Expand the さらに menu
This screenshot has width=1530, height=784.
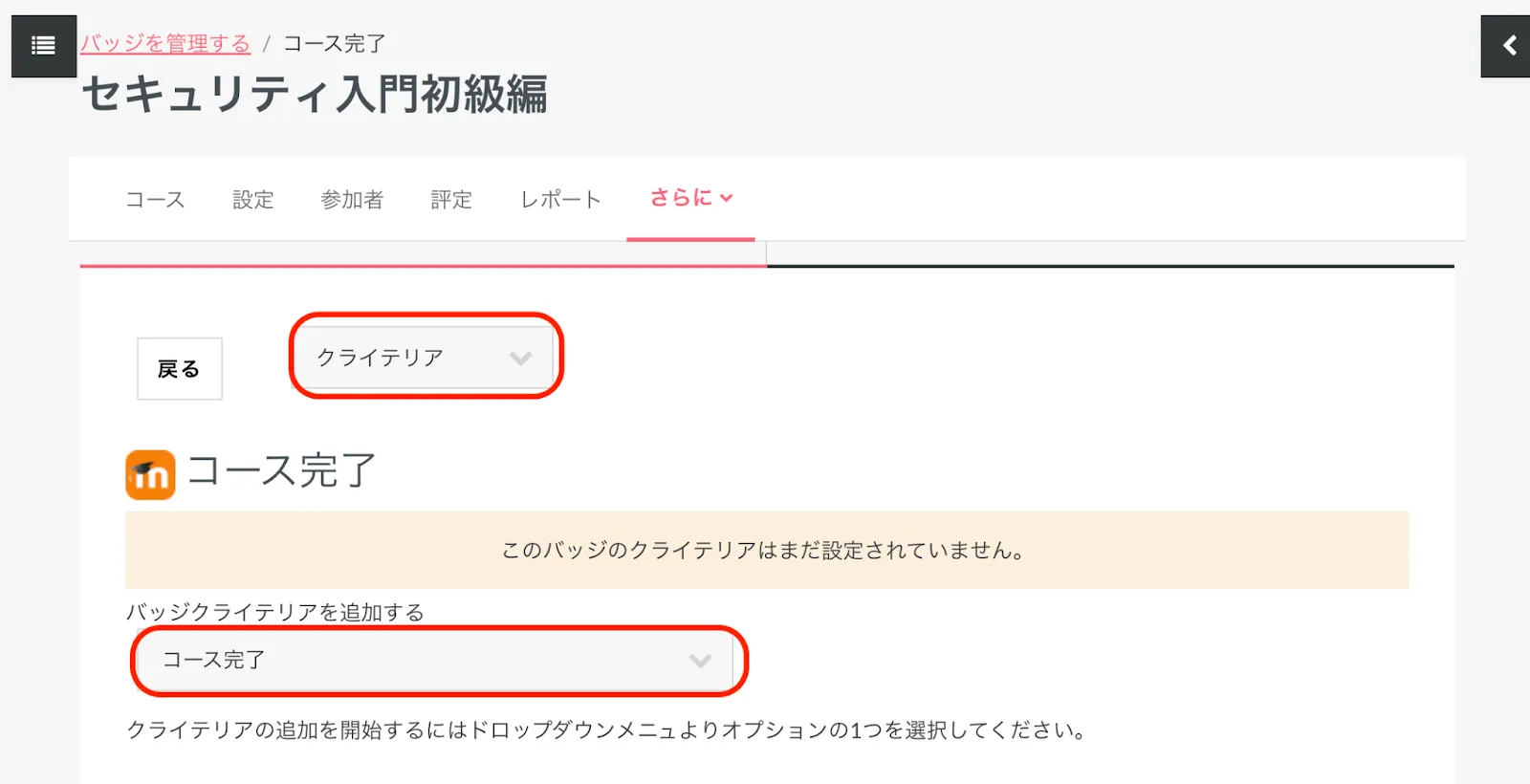pyautogui.click(x=690, y=198)
